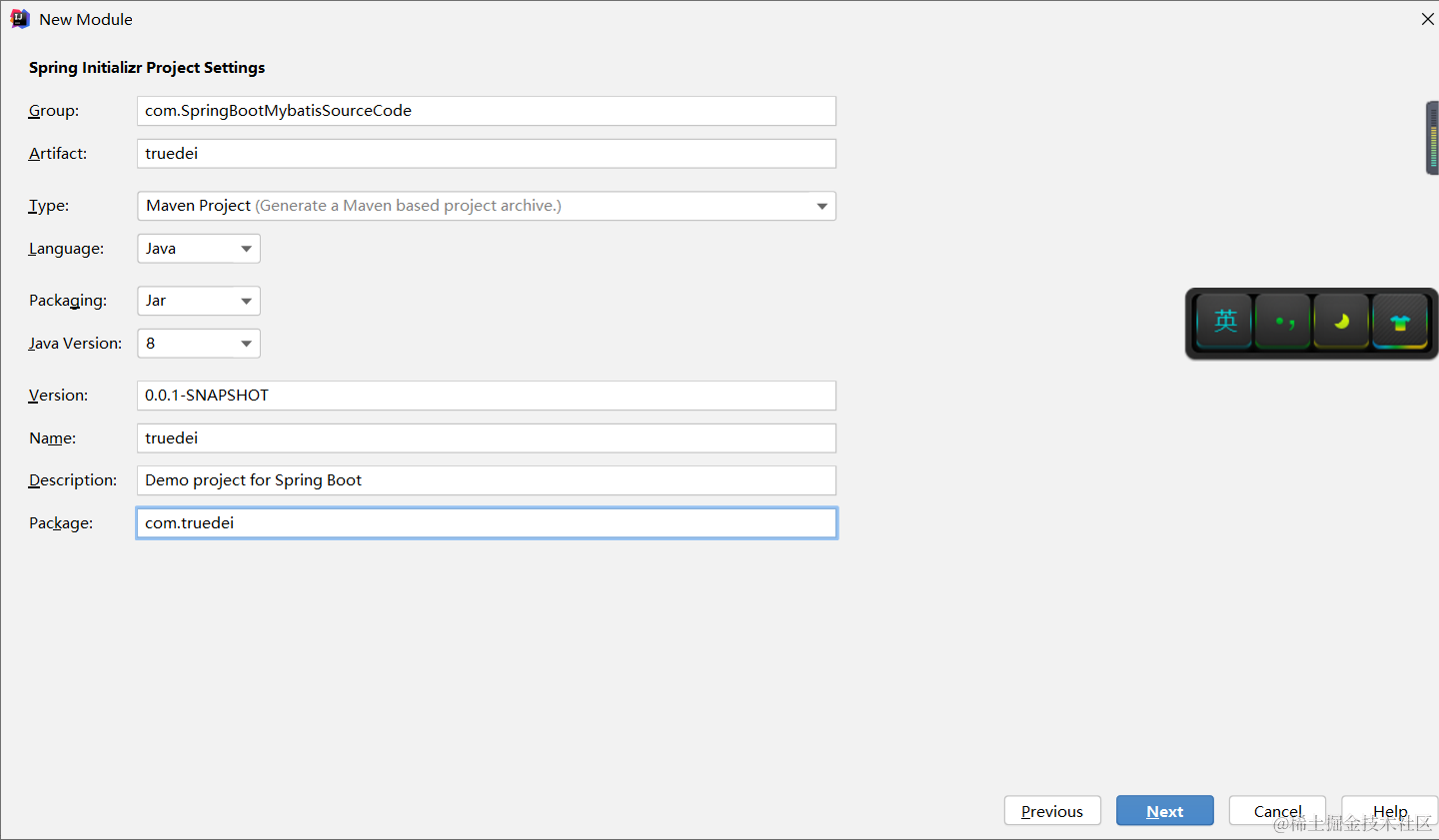This screenshot has width=1439, height=840.
Task: Click the Artifact label
Action: point(58,154)
